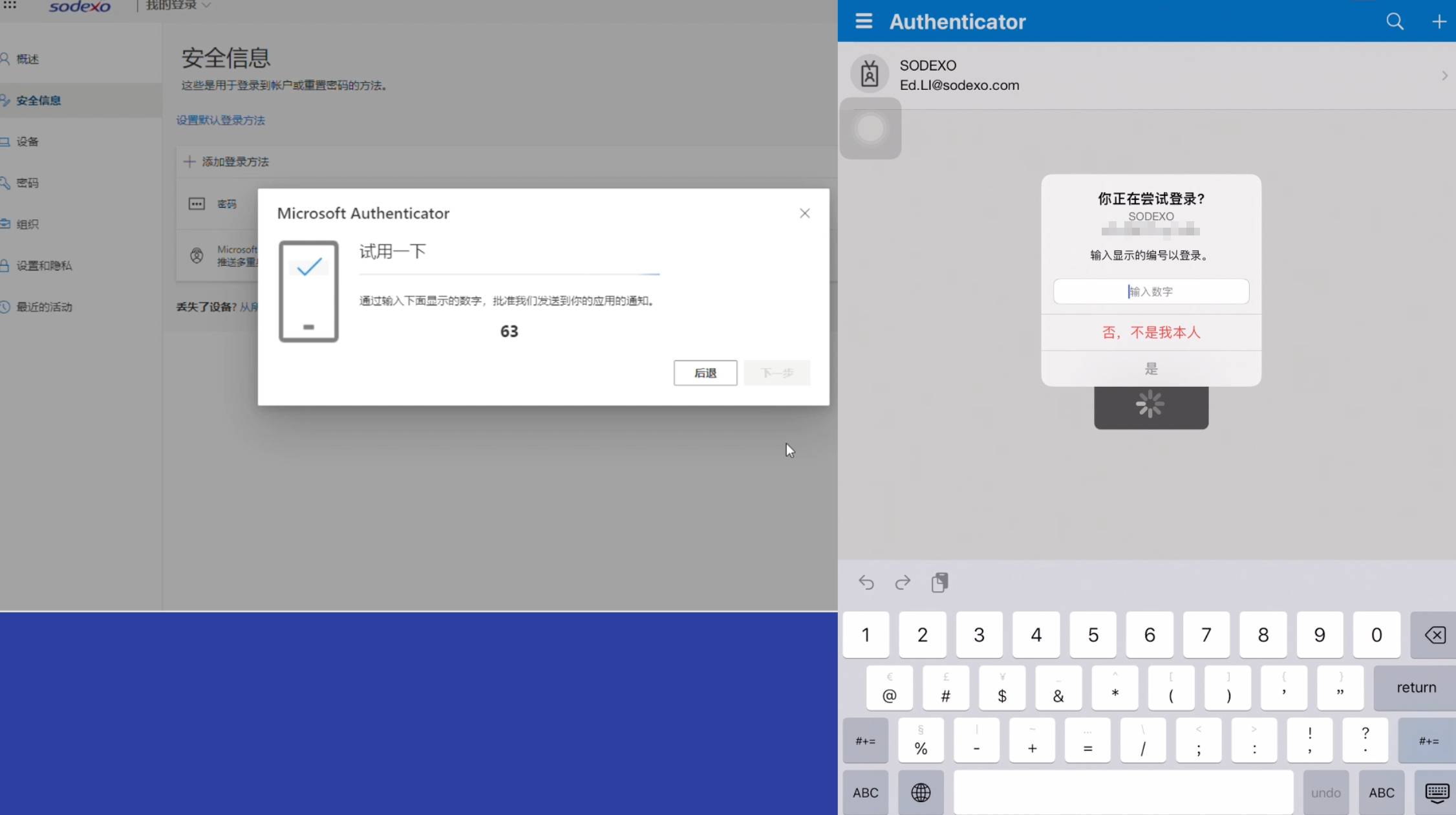Close the Microsoft Authenticator dialog
The width and height of the screenshot is (1456, 815).
804,213
